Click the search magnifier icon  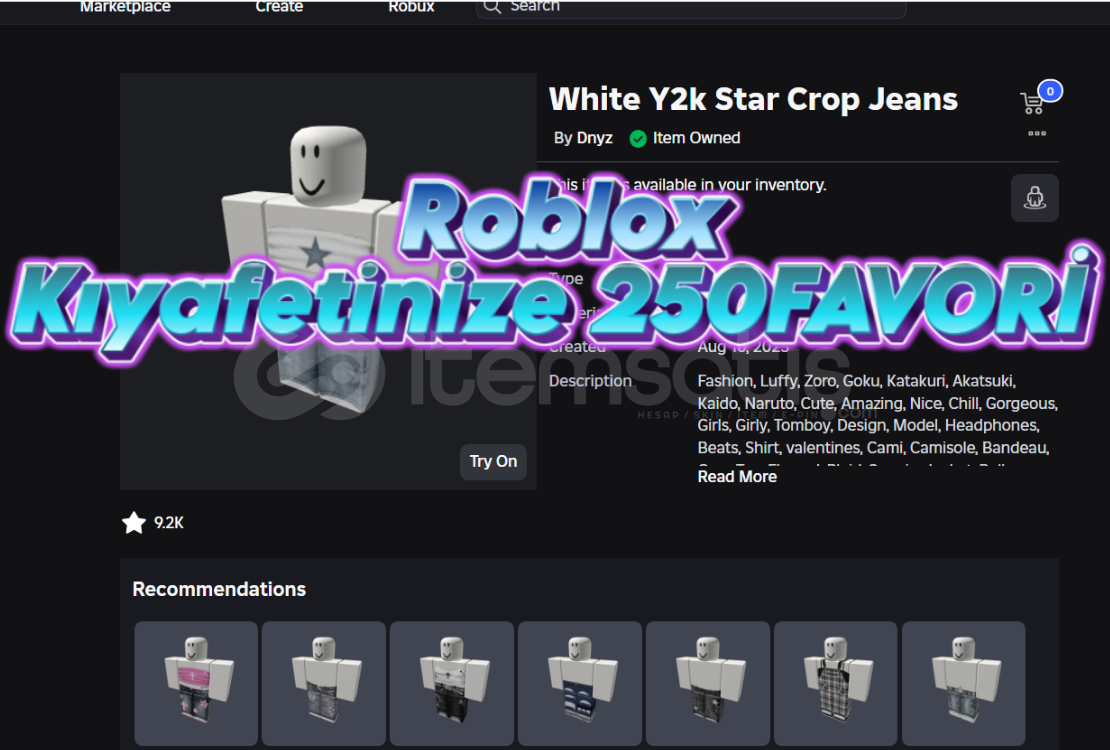(x=492, y=6)
